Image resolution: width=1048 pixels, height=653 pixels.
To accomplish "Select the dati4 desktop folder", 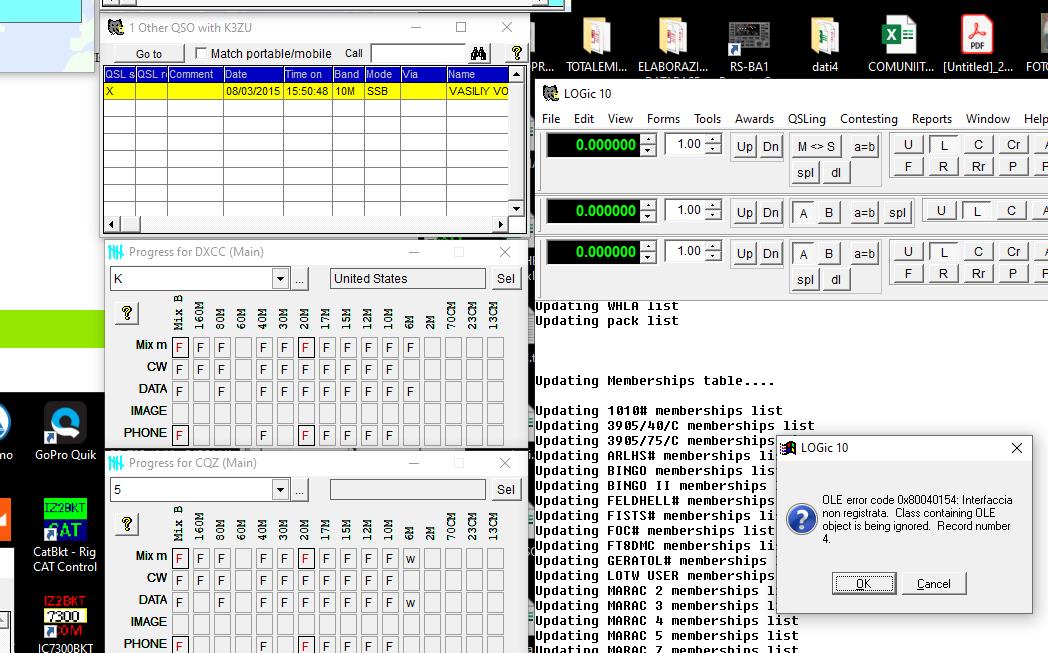I will tap(825, 45).
